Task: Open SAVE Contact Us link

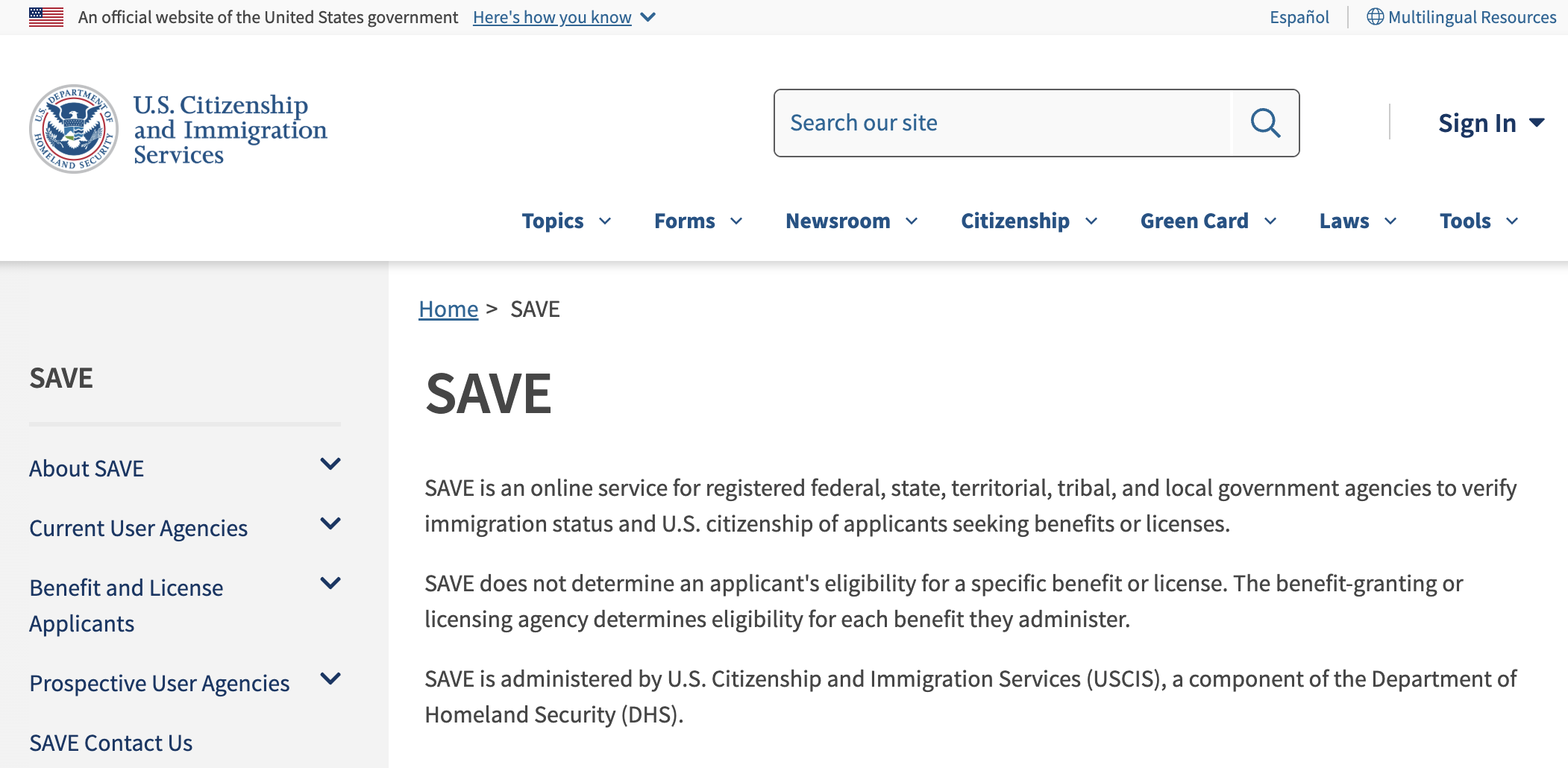Action: pyautogui.click(x=111, y=743)
